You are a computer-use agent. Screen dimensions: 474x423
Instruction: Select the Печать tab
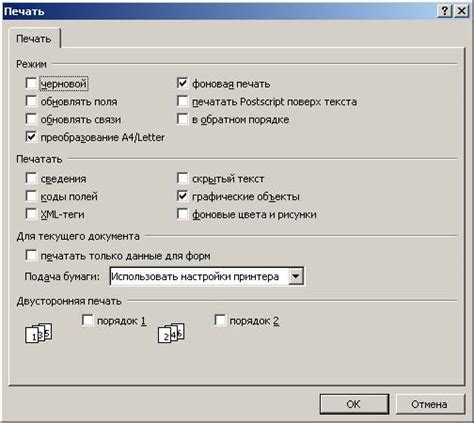(34, 39)
